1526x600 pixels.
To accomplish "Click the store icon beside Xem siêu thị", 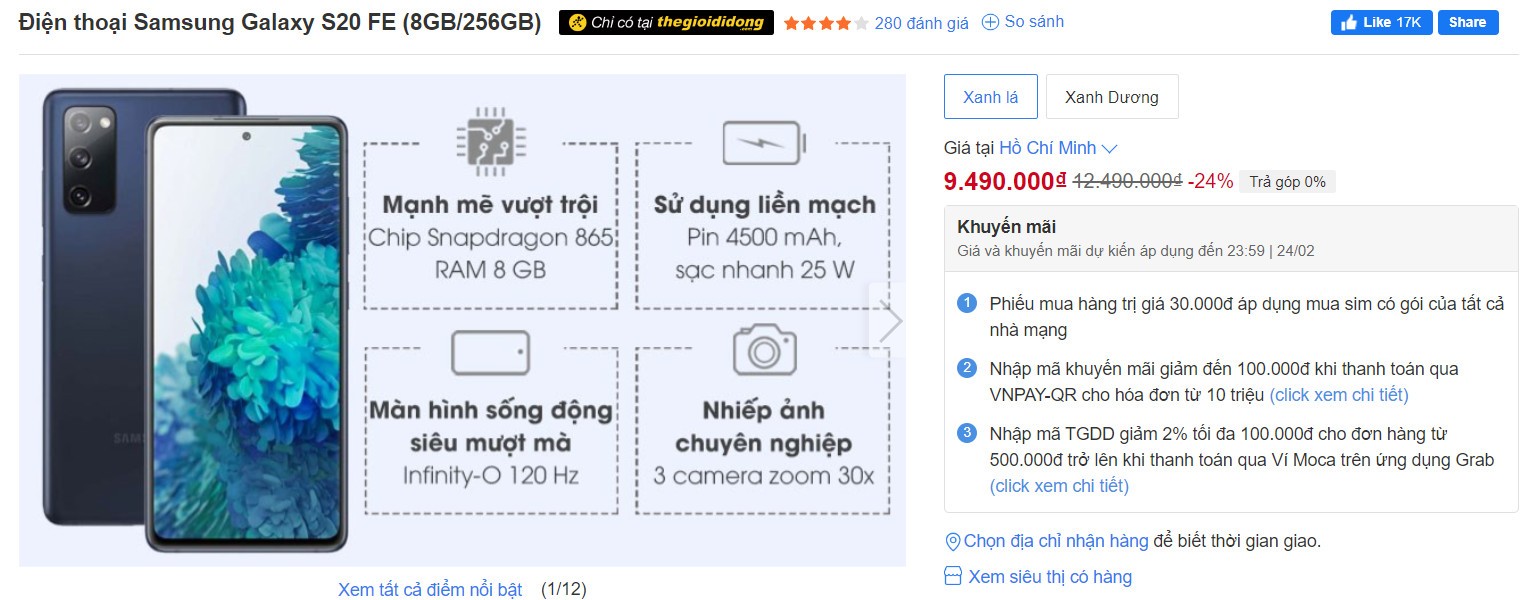I will 953,577.
